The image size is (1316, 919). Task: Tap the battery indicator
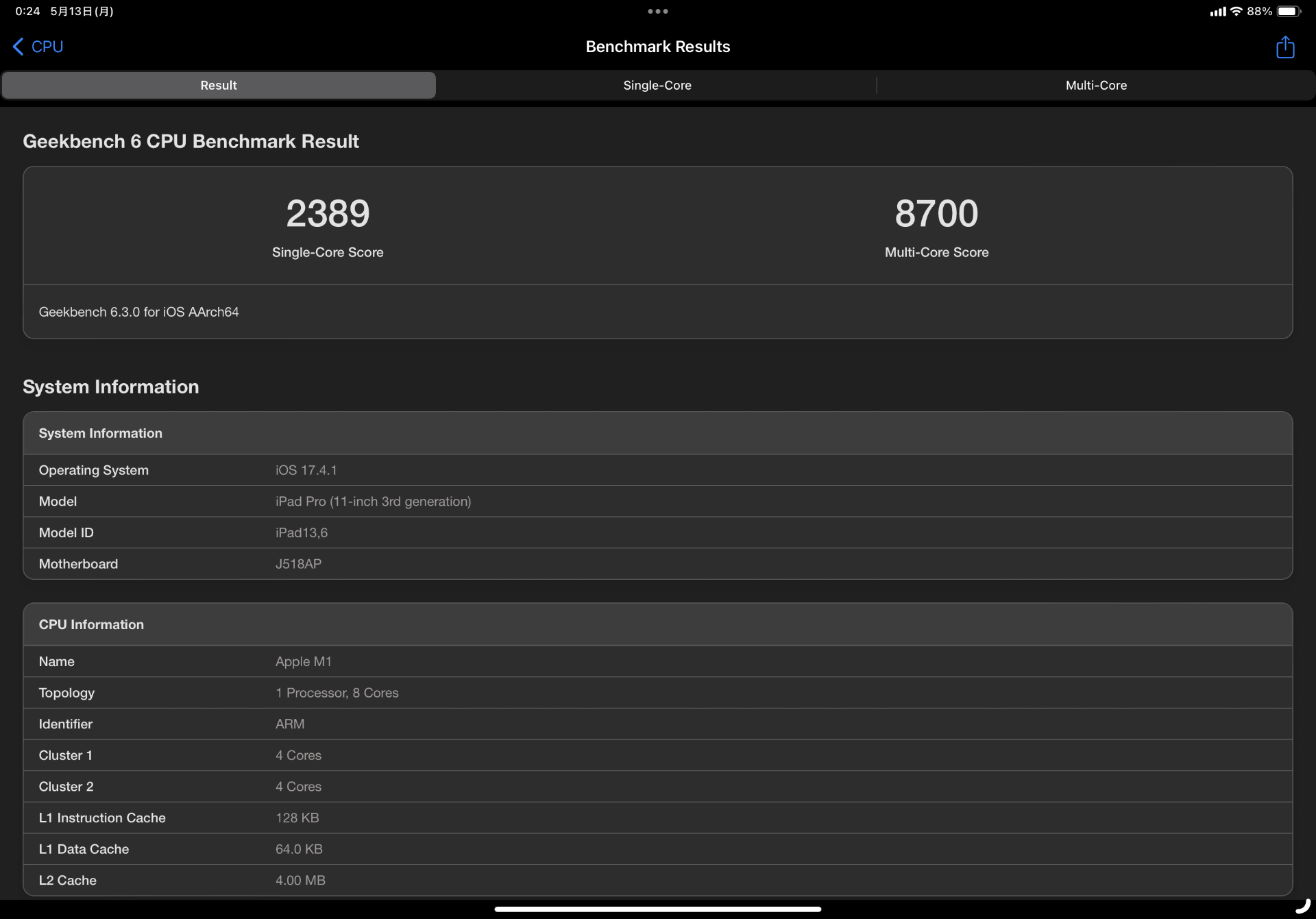pos(1289,11)
